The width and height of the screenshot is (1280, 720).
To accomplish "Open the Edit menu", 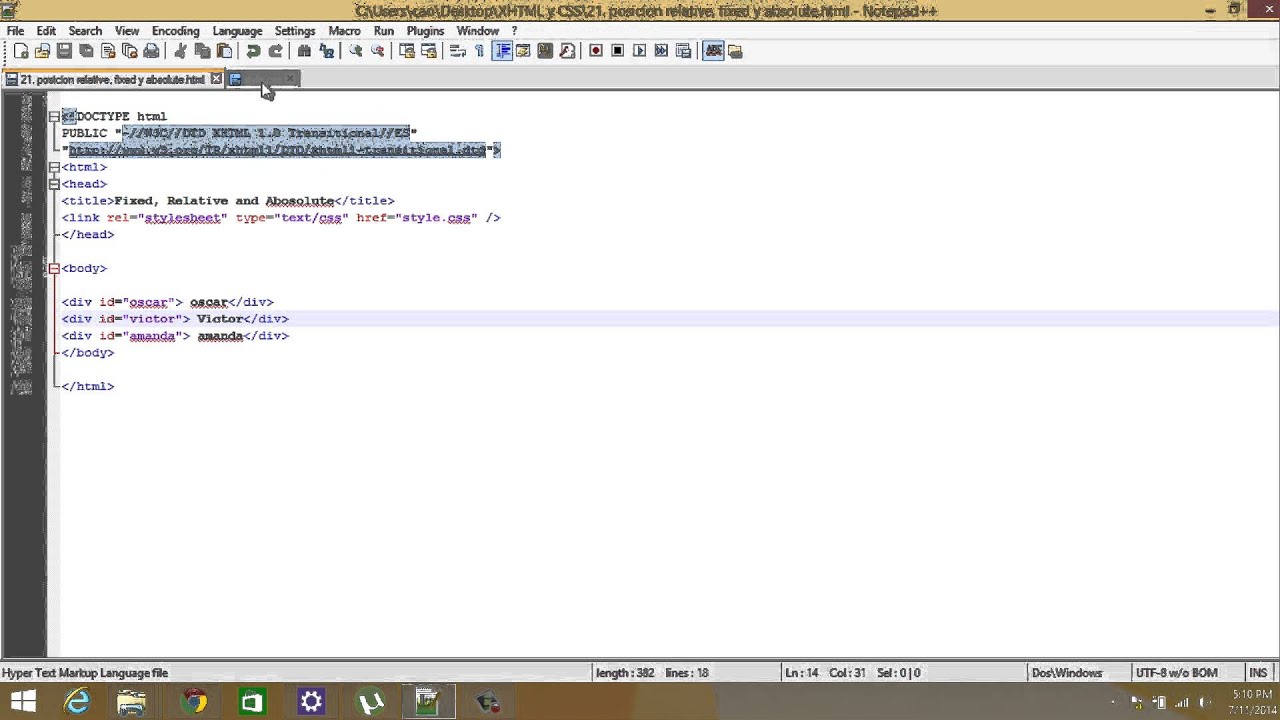I will click(46, 31).
